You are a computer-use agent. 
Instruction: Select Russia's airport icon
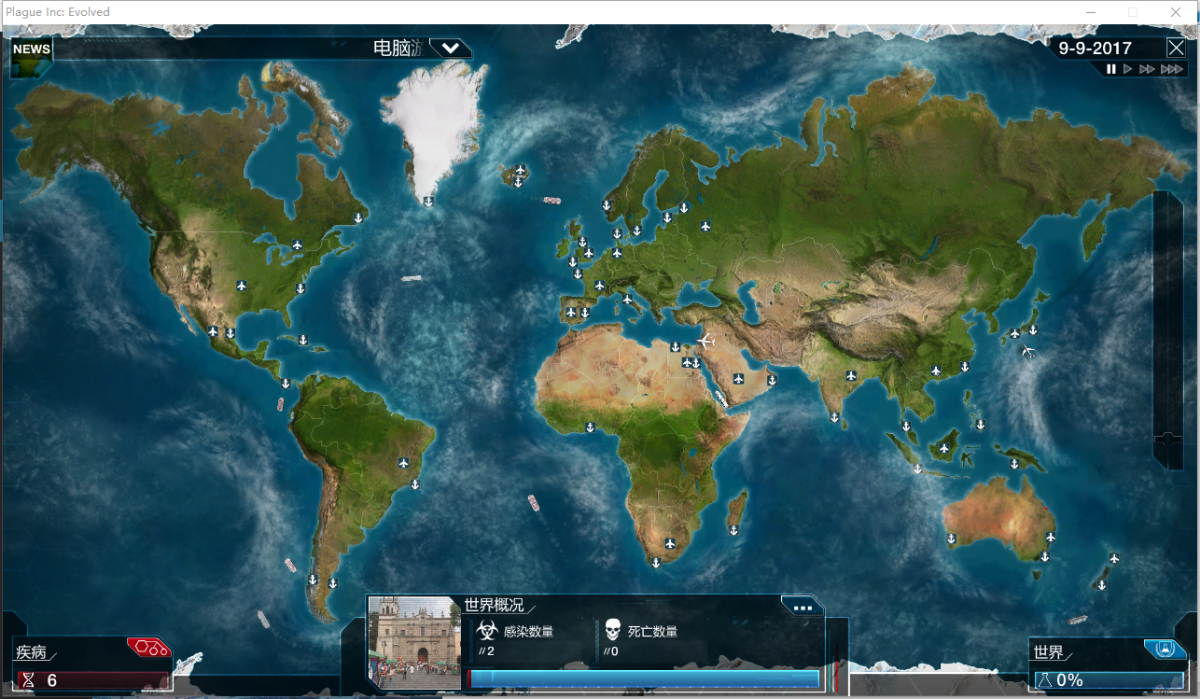(x=705, y=226)
